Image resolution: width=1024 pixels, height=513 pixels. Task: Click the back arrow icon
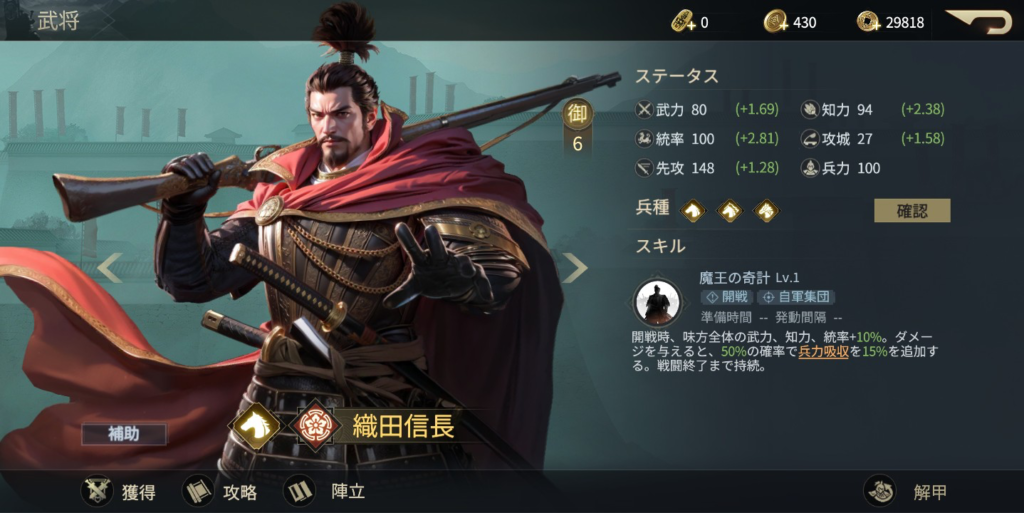978,22
